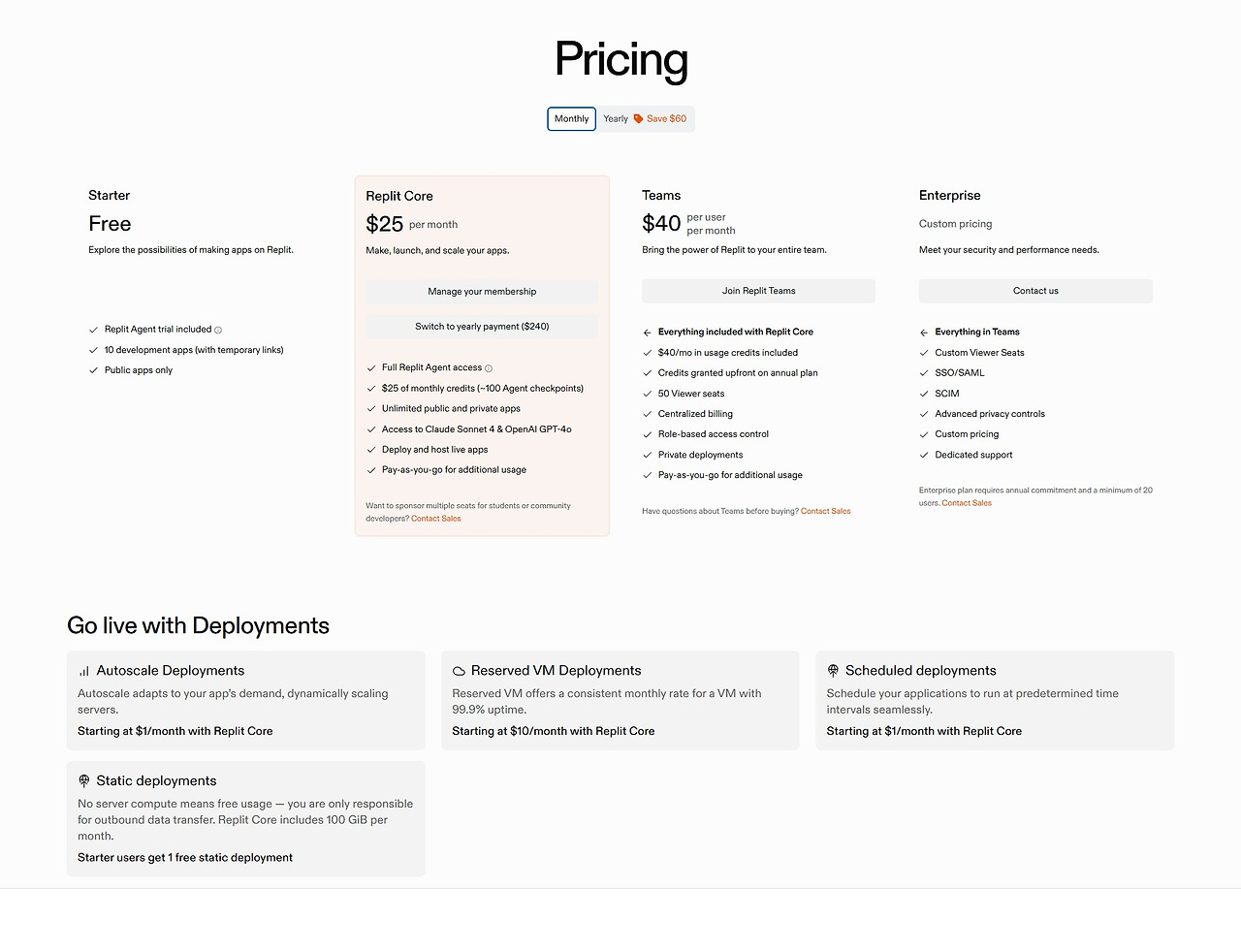The image size is (1241, 952).
Task: Click "Switch to yearly payment ($240)" button
Action: [482, 327]
